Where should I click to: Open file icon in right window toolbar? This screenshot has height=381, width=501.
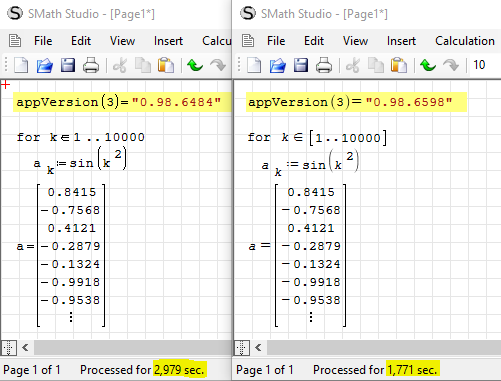click(x=278, y=65)
